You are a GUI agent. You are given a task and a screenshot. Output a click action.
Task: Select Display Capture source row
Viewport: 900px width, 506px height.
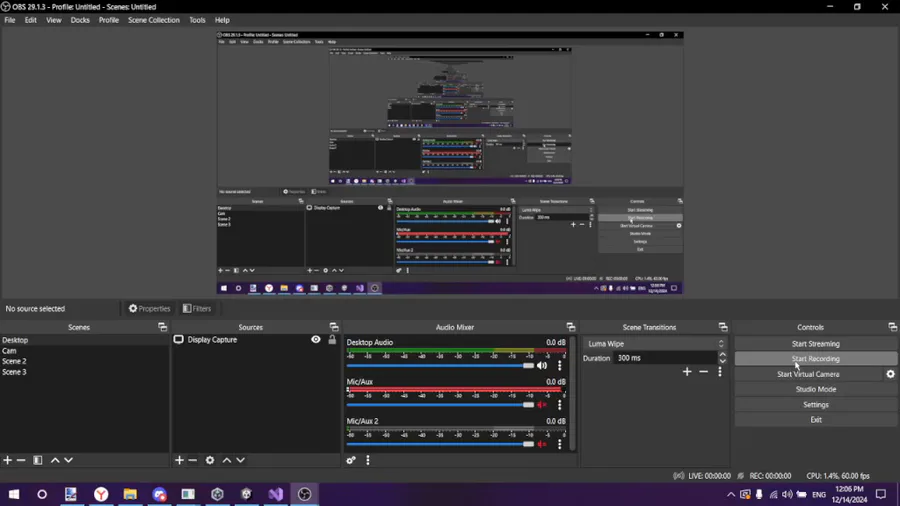tap(255, 340)
